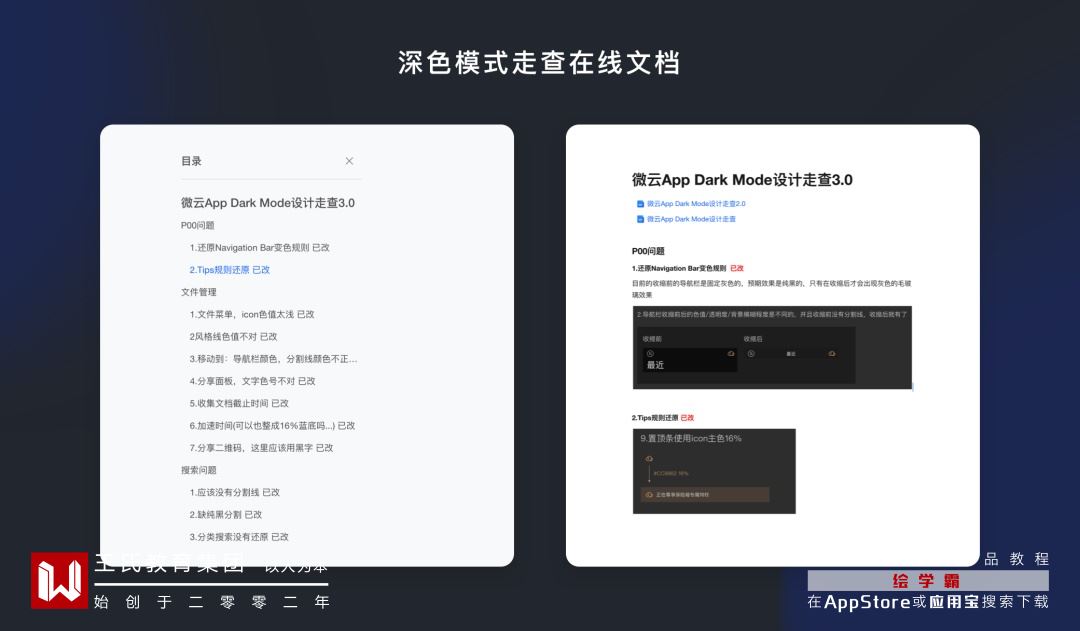The width and height of the screenshot is (1080, 631).
Task: Jump to P00问题 section in outline
Action: (x=198, y=225)
